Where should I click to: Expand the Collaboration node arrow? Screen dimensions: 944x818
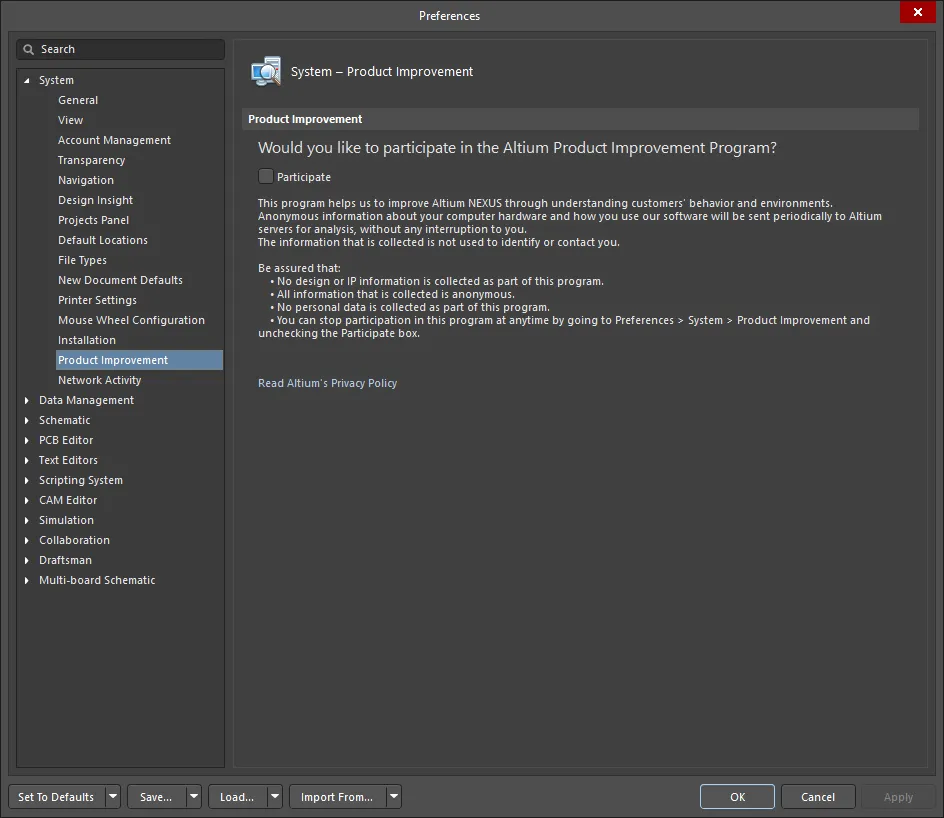click(26, 541)
